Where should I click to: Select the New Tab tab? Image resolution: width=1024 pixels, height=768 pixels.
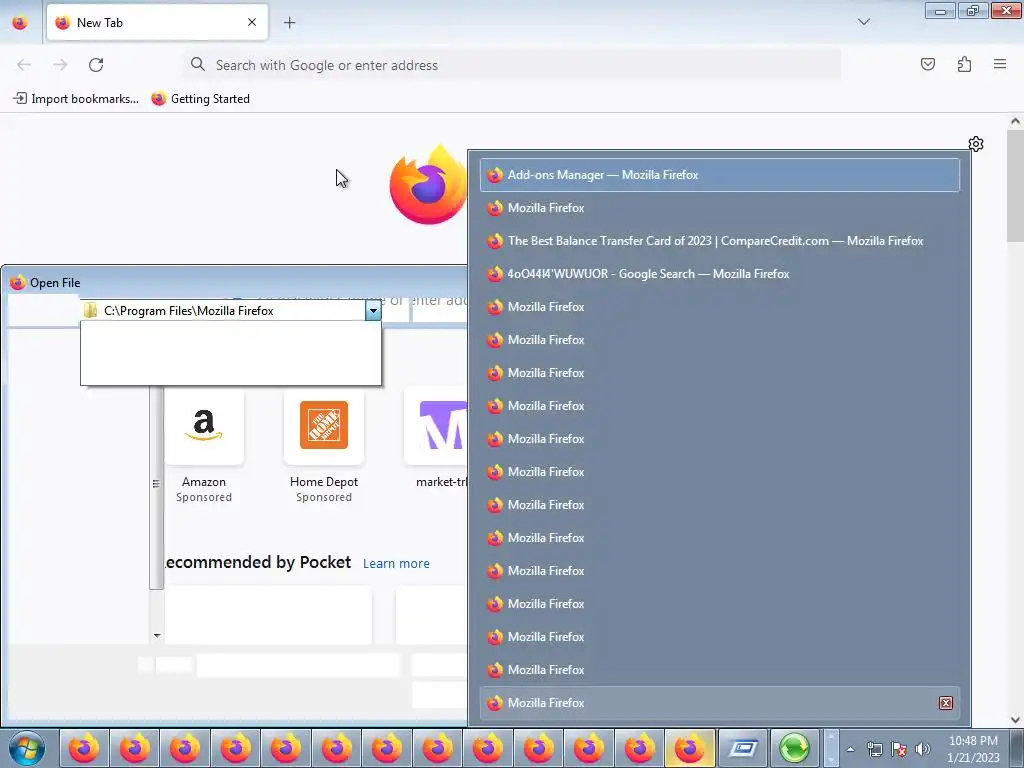157,22
